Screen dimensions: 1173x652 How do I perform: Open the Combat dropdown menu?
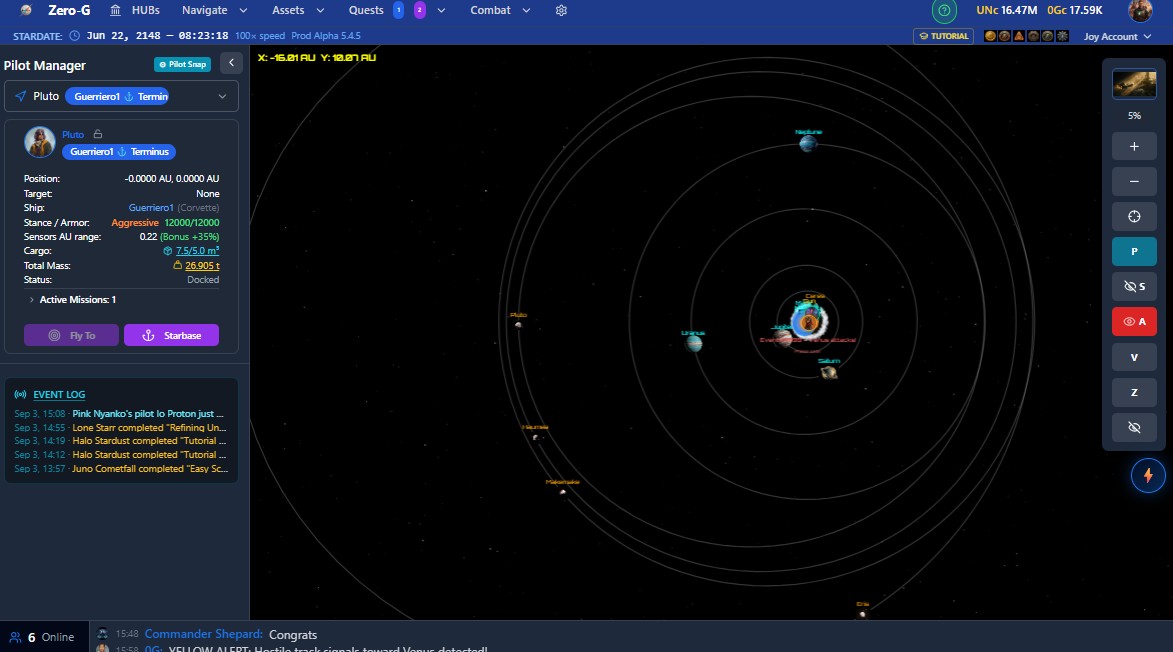point(500,10)
